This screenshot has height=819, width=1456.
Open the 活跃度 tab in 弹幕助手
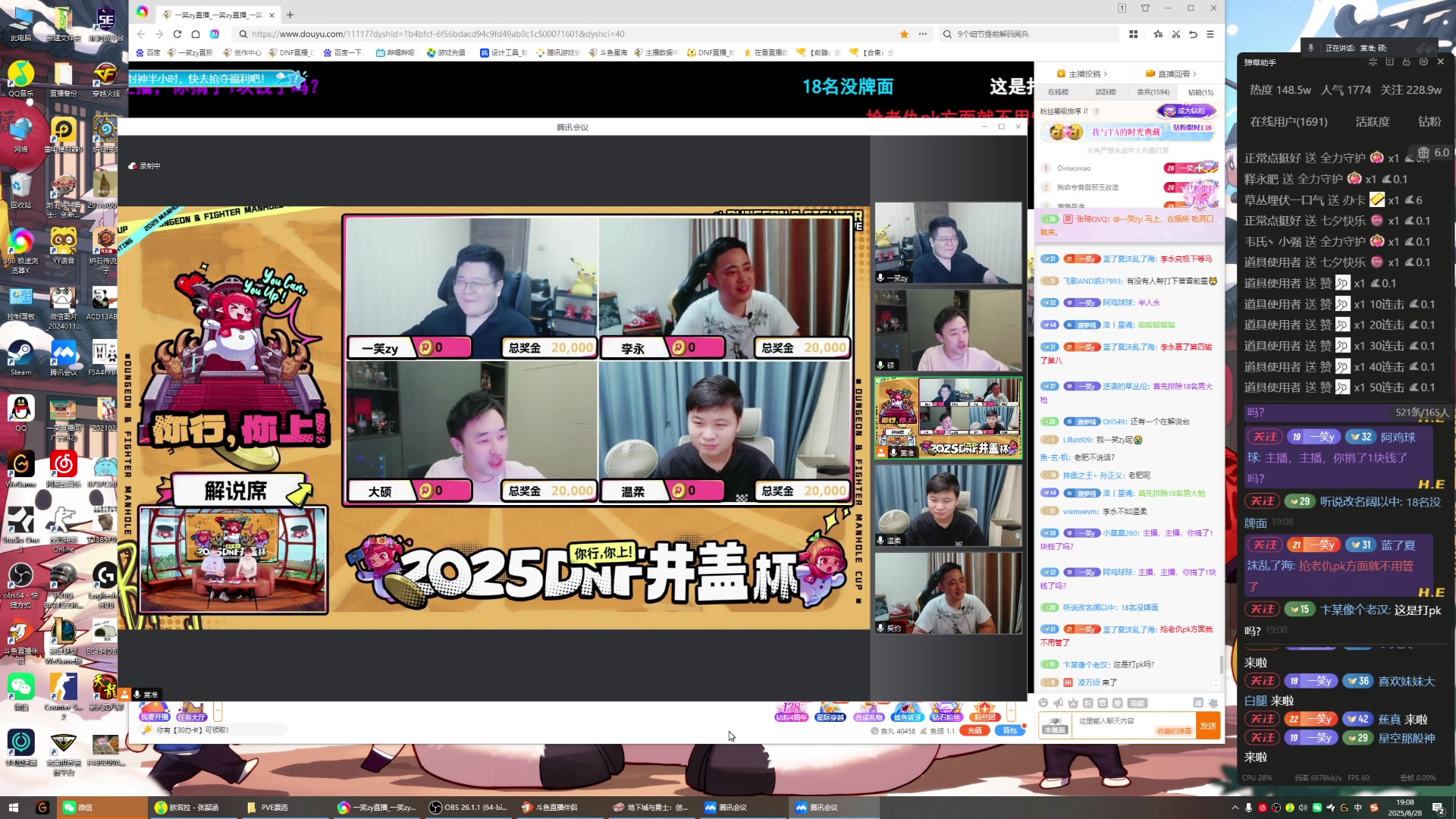pos(1373,121)
